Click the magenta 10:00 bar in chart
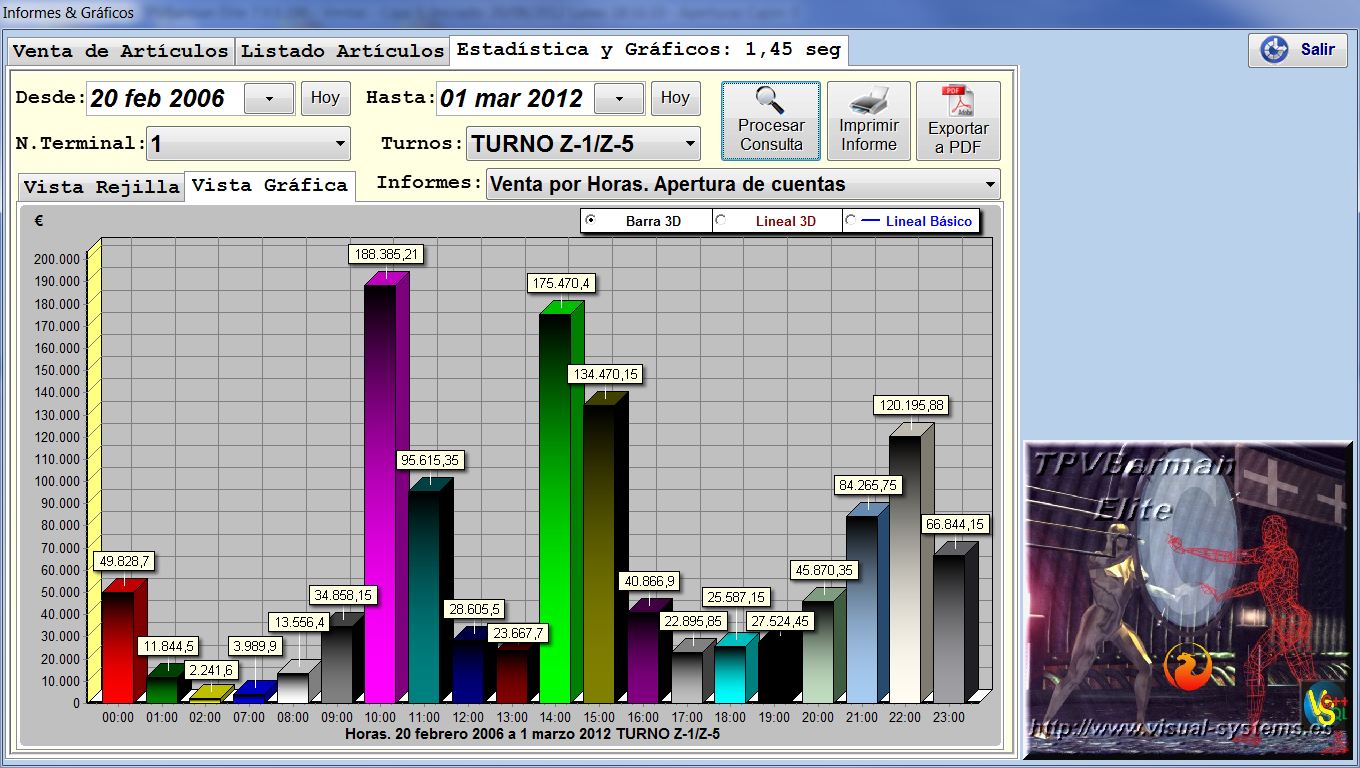Viewport: 1360px width, 768px height. [380, 490]
